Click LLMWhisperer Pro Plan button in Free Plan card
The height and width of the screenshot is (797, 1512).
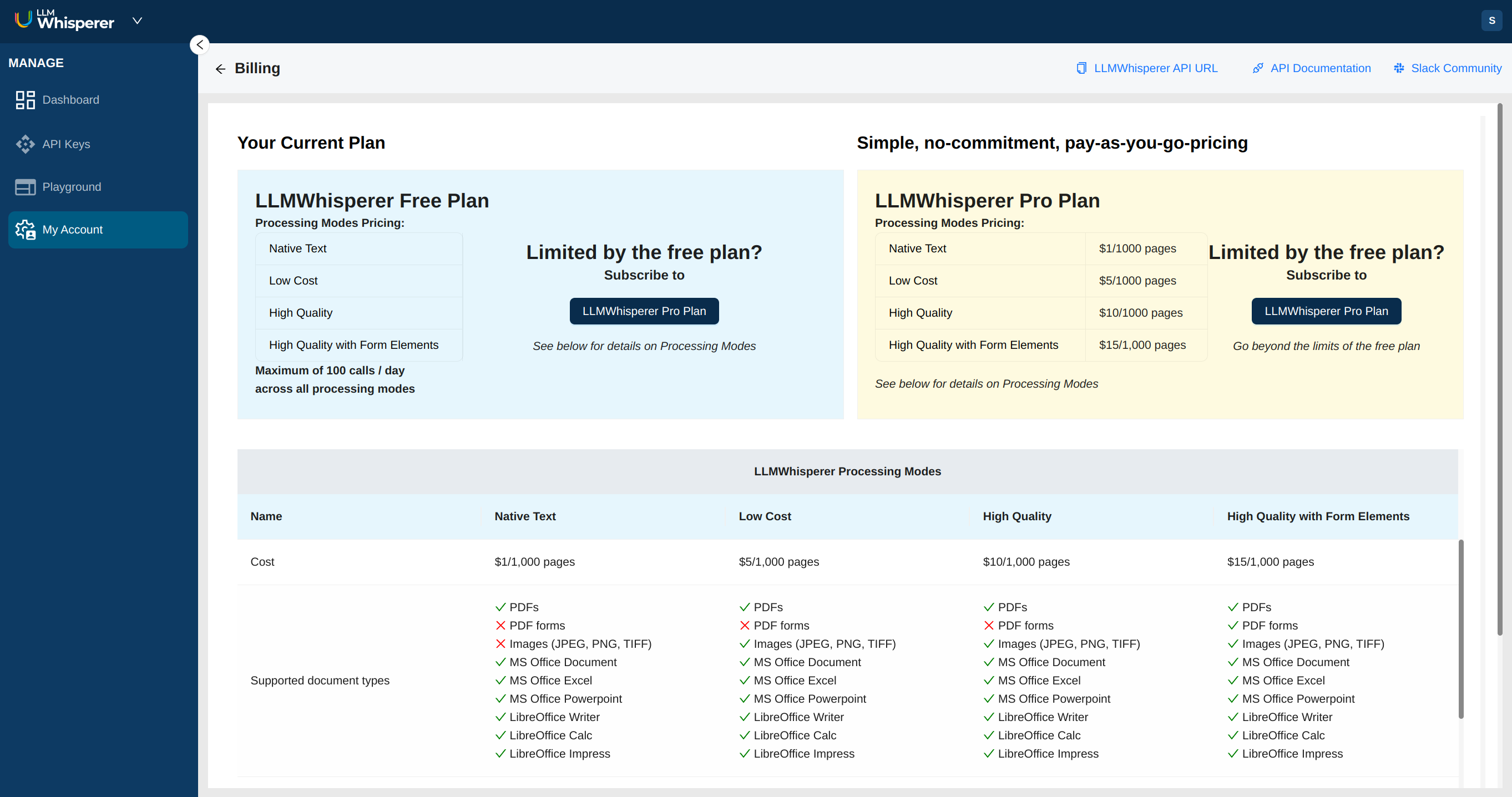pyautogui.click(x=644, y=311)
